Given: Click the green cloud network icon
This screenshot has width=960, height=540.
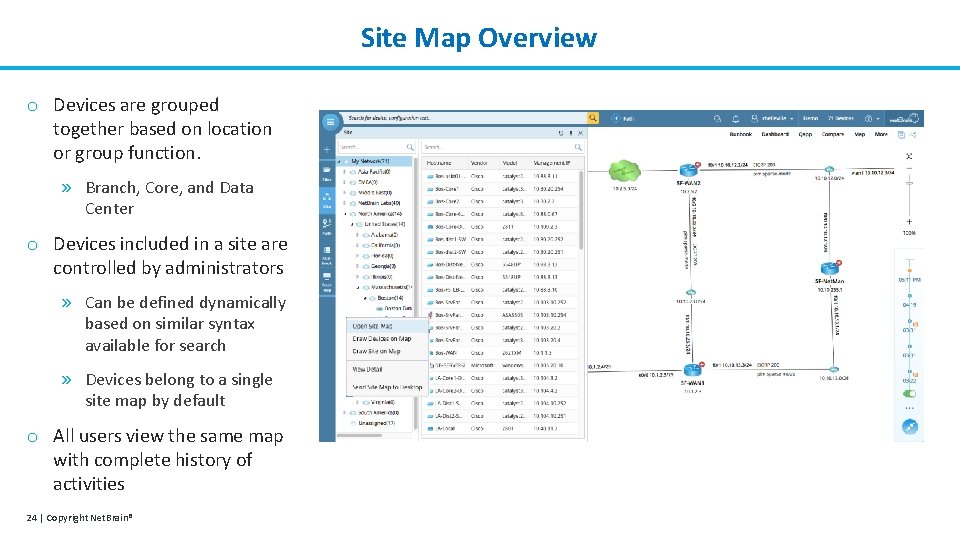Looking at the screenshot, I should pyautogui.click(x=624, y=171).
